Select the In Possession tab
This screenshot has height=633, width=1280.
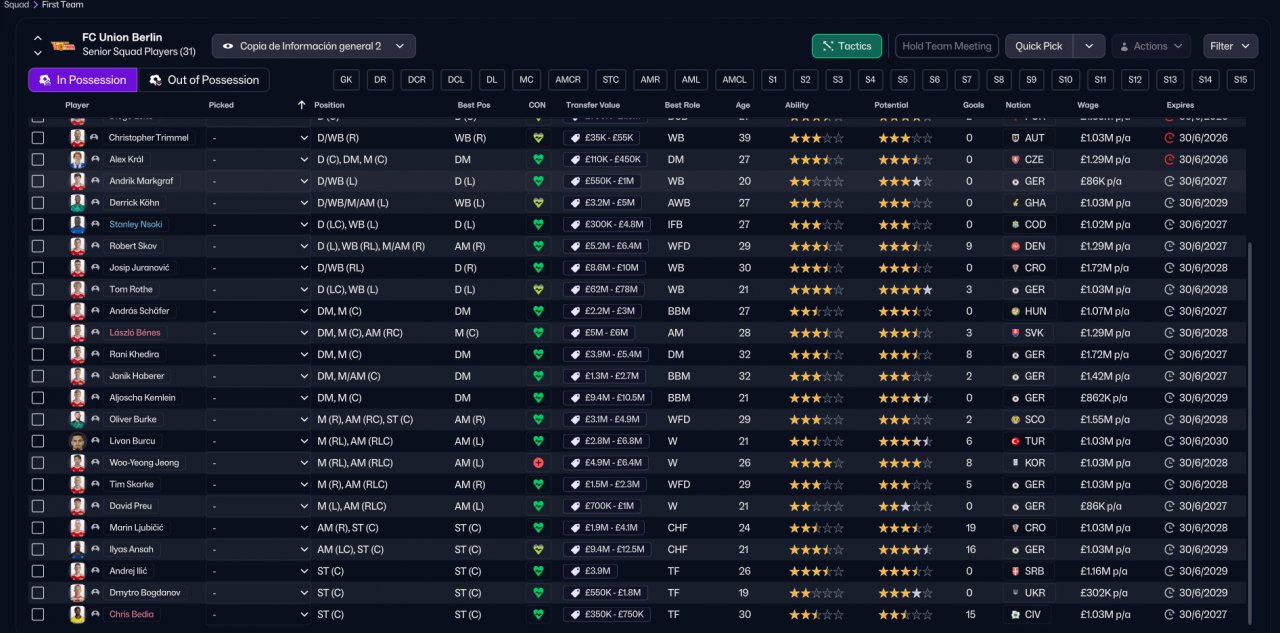pyautogui.click(x=82, y=80)
